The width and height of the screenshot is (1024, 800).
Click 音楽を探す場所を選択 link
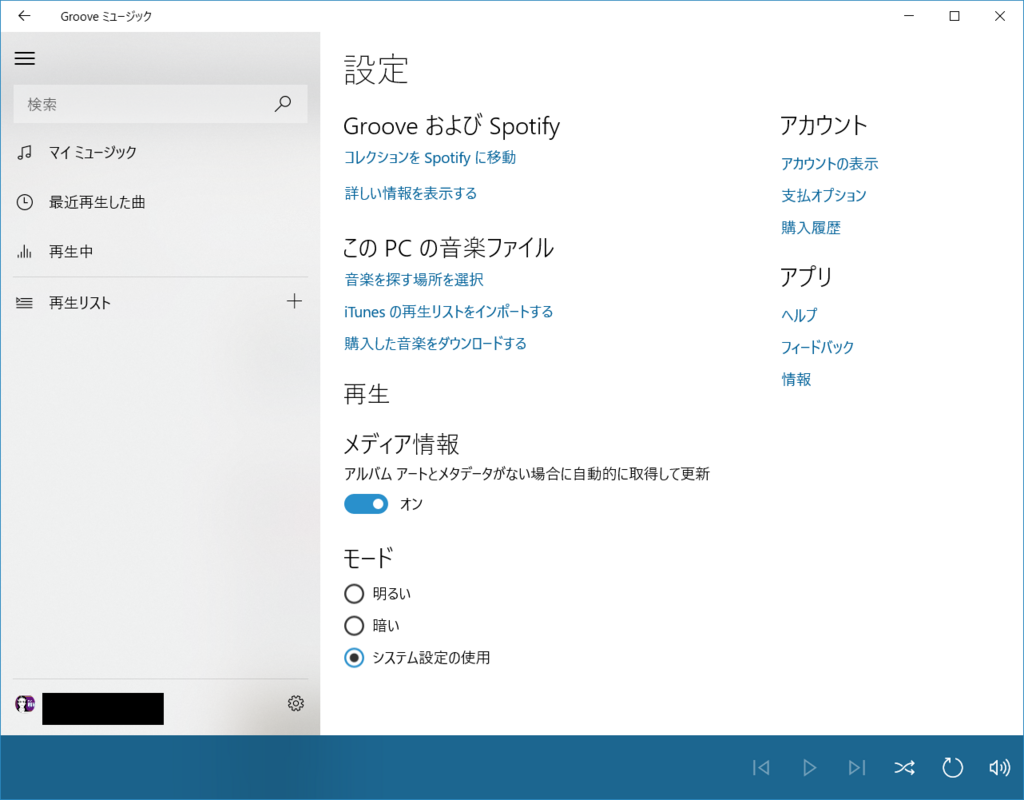tap(414, 280)
